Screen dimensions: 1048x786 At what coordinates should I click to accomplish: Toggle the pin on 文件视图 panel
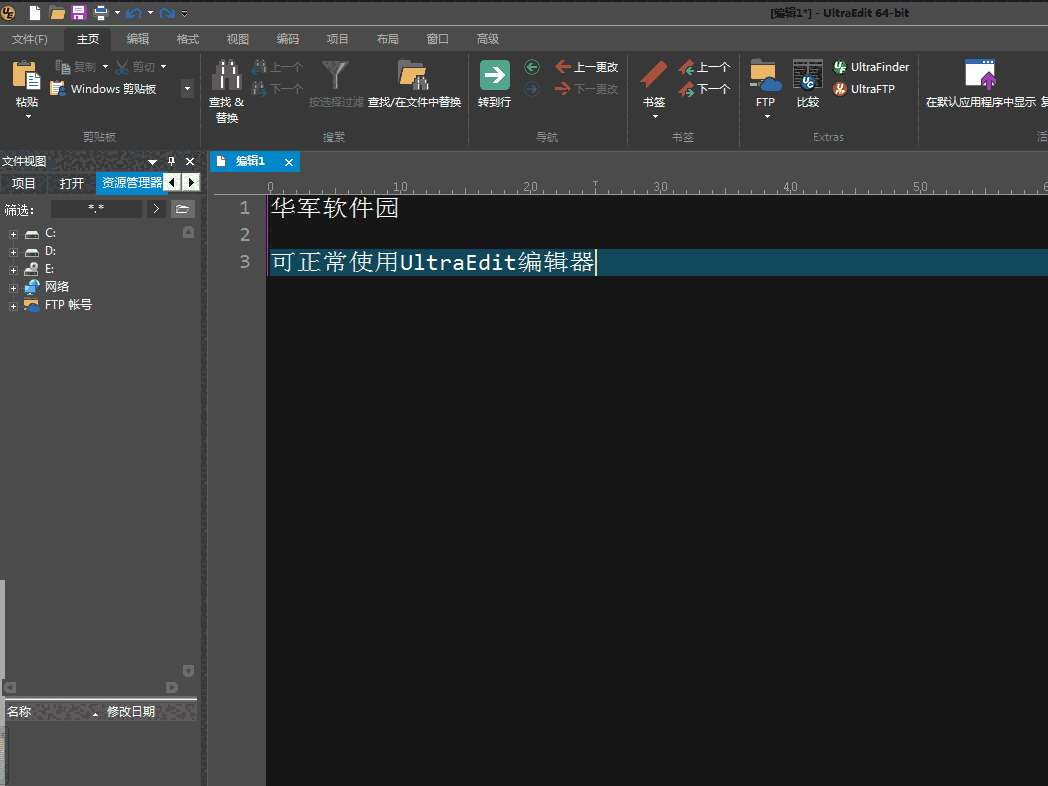171,161
